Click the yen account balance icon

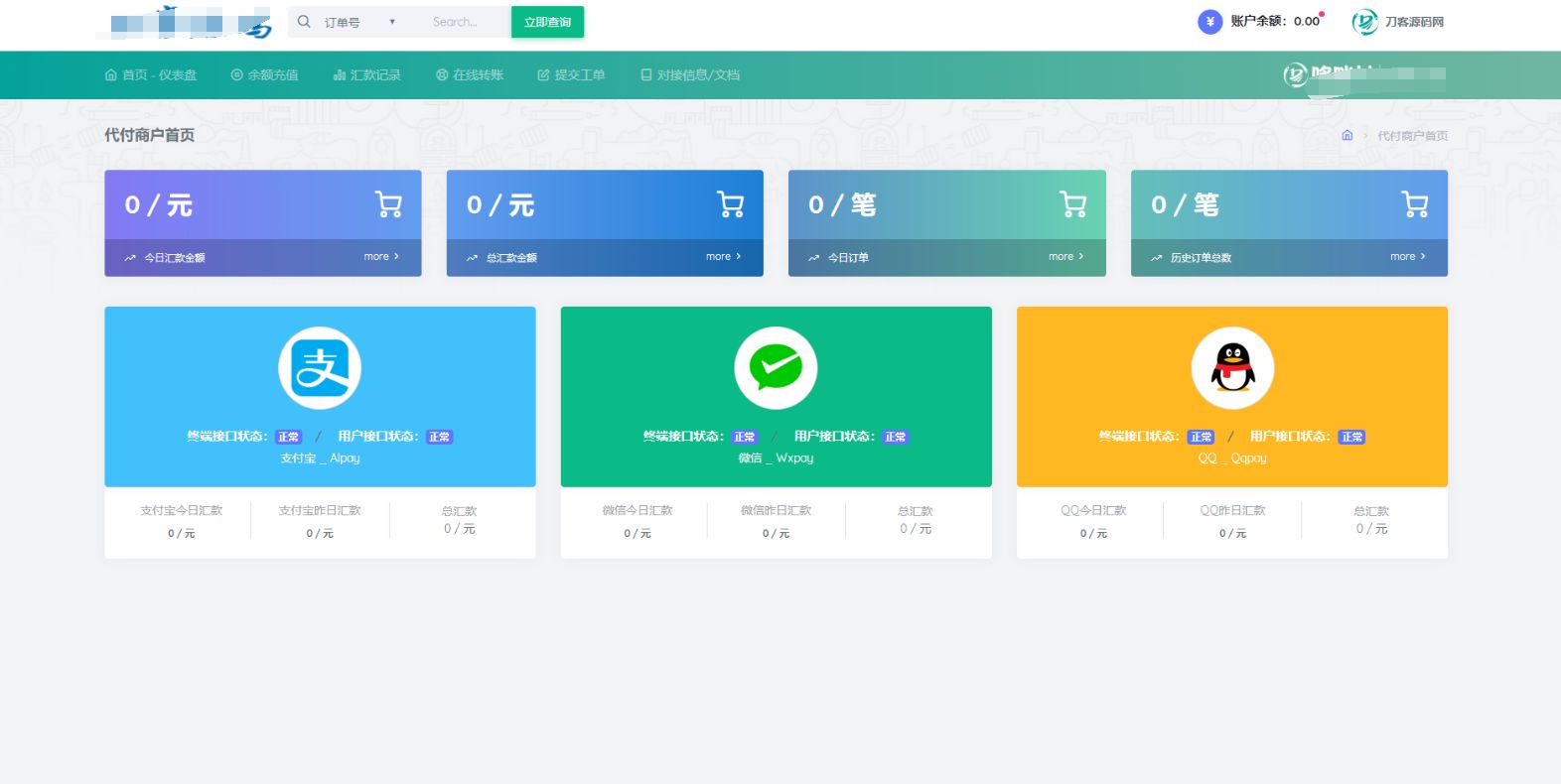point(1209,22)
